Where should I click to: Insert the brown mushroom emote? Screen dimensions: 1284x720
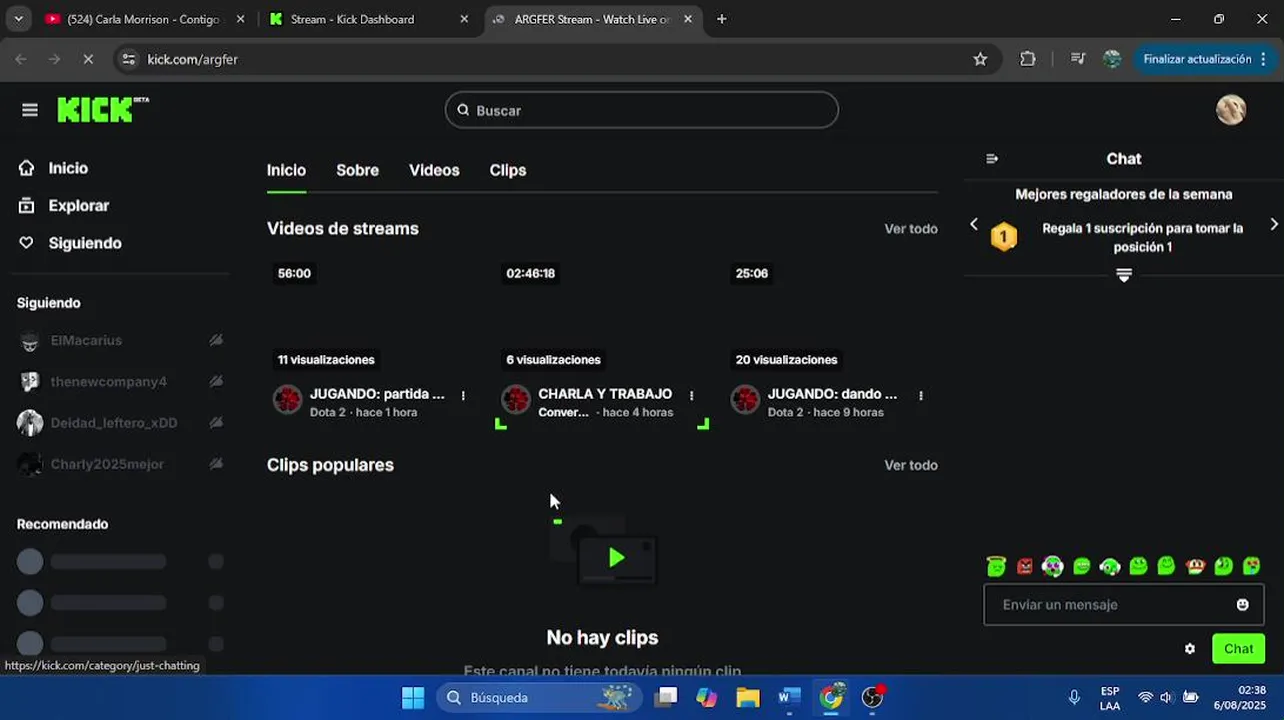[1195, 566]
